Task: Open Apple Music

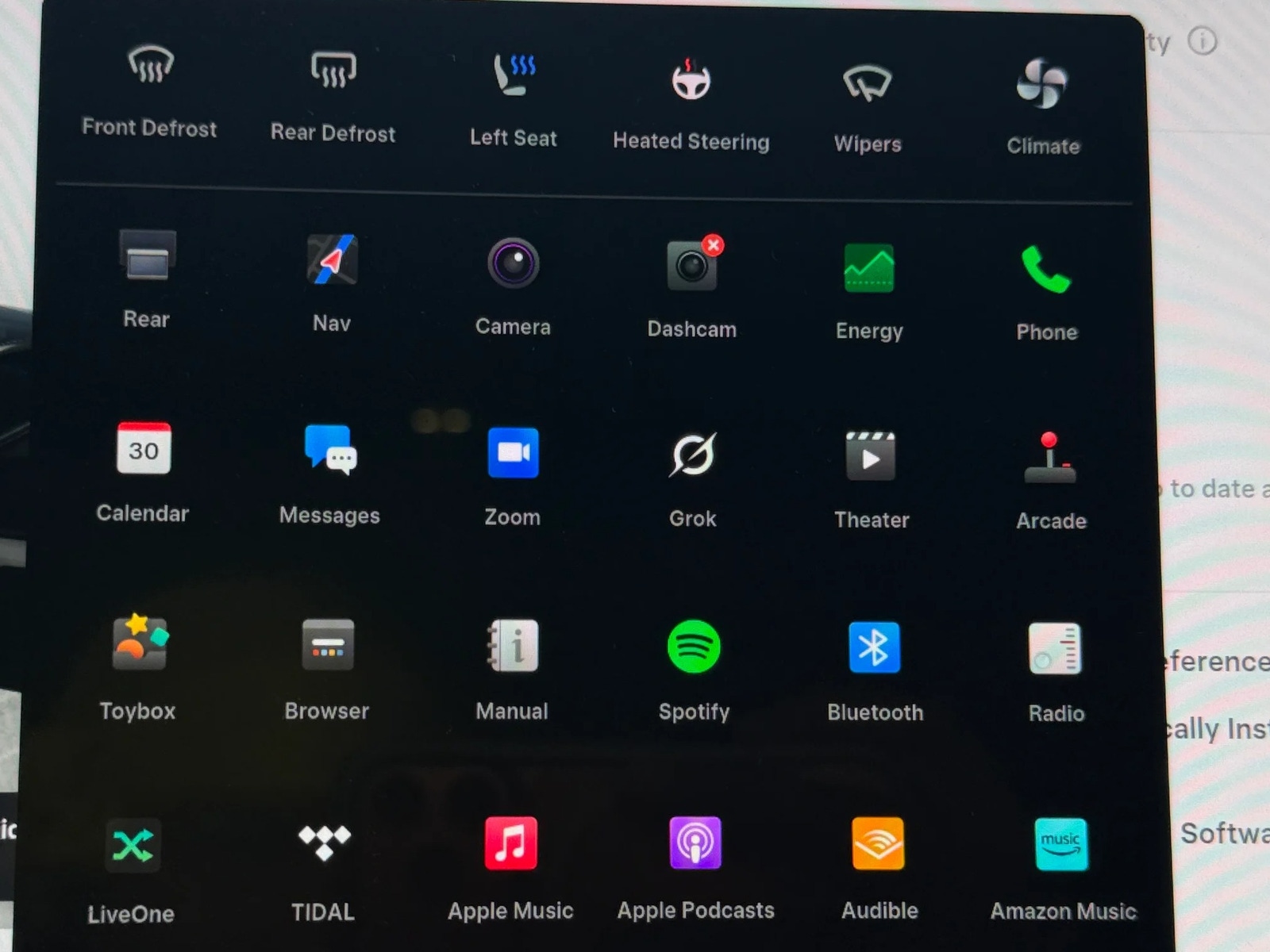Action: [x=510, y=843]
